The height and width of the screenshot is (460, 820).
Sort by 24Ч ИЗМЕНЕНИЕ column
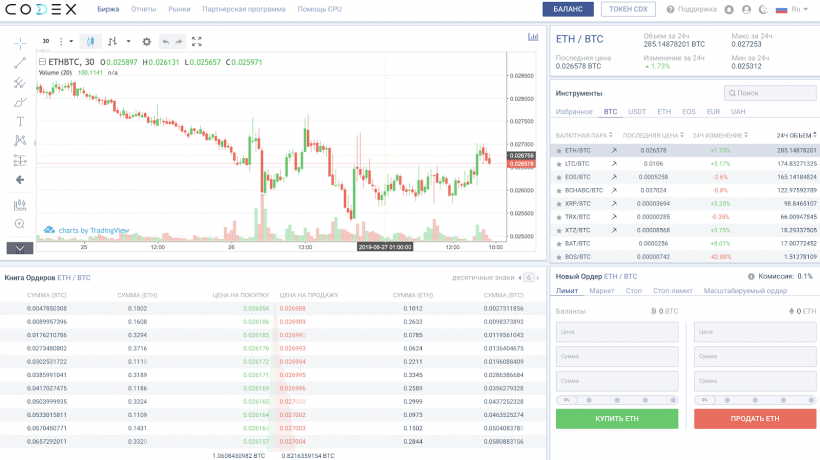(720, 135)
